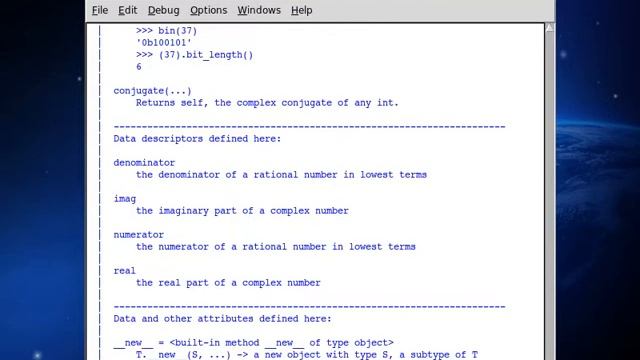The height and width of the screenshot is (360, 640).
Task: Open the Windows menu
Action: click(x=259, y=10)
